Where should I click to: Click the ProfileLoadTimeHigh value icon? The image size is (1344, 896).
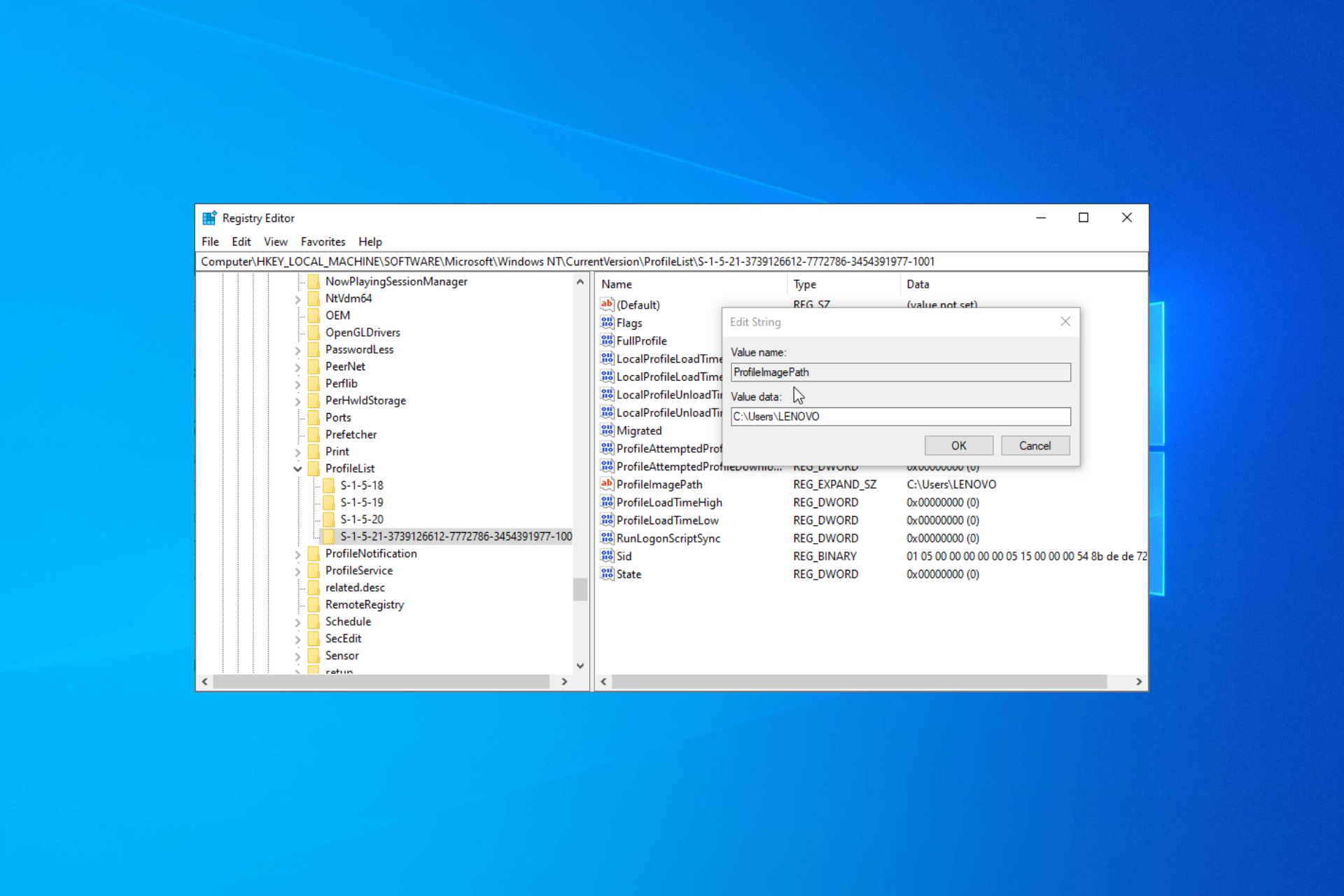pos(607,503)
